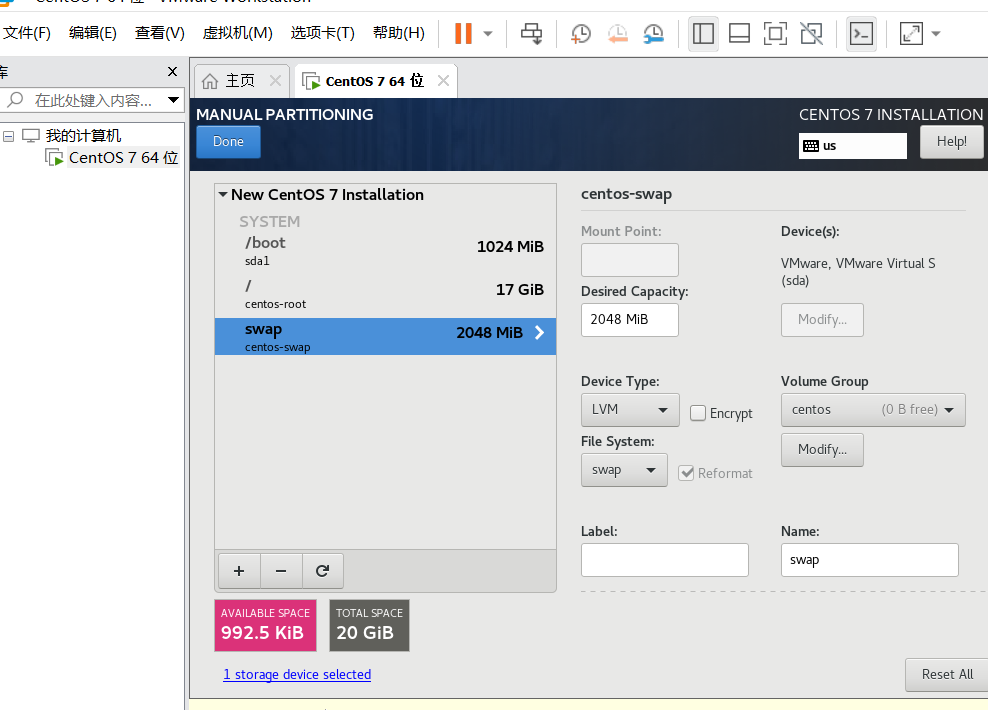Toggle the Reformat checkbox

coord(686,472)
